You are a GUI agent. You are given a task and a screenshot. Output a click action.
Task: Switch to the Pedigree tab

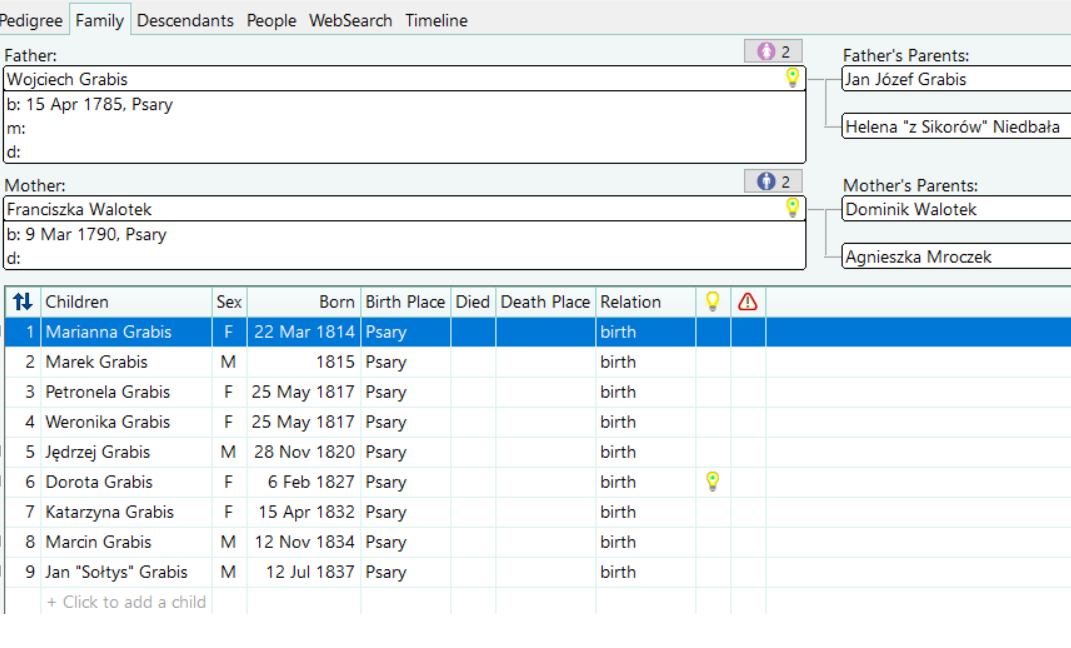31,20
